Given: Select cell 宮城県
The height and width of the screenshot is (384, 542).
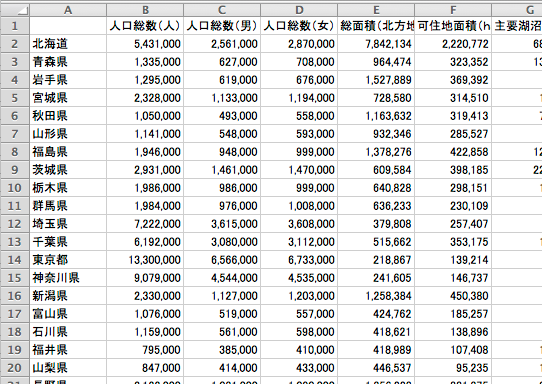Looking at the screenshot, I should [x=68, y=98].
